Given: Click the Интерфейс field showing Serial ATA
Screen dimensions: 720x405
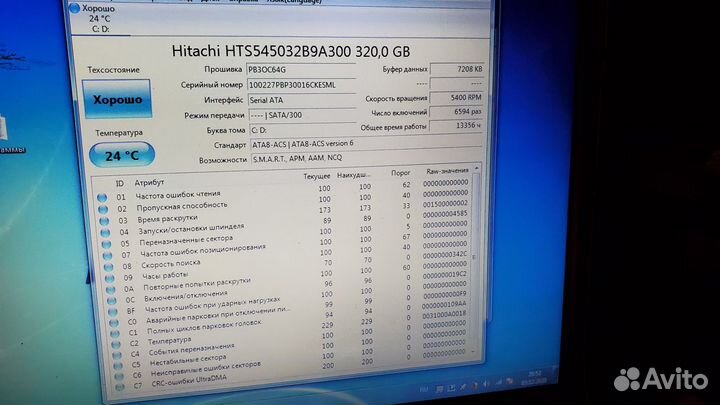Looking at the screenshot, I should (302, 100).
